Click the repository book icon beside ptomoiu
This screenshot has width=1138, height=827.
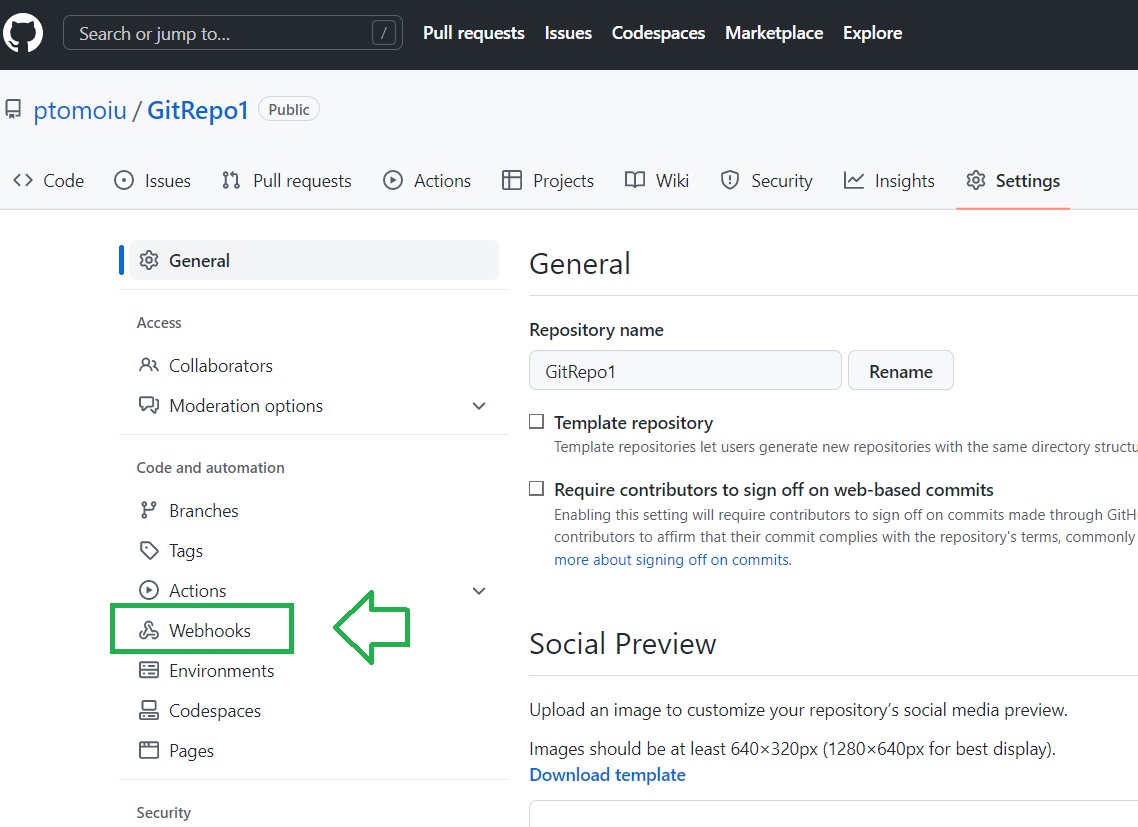13,110
